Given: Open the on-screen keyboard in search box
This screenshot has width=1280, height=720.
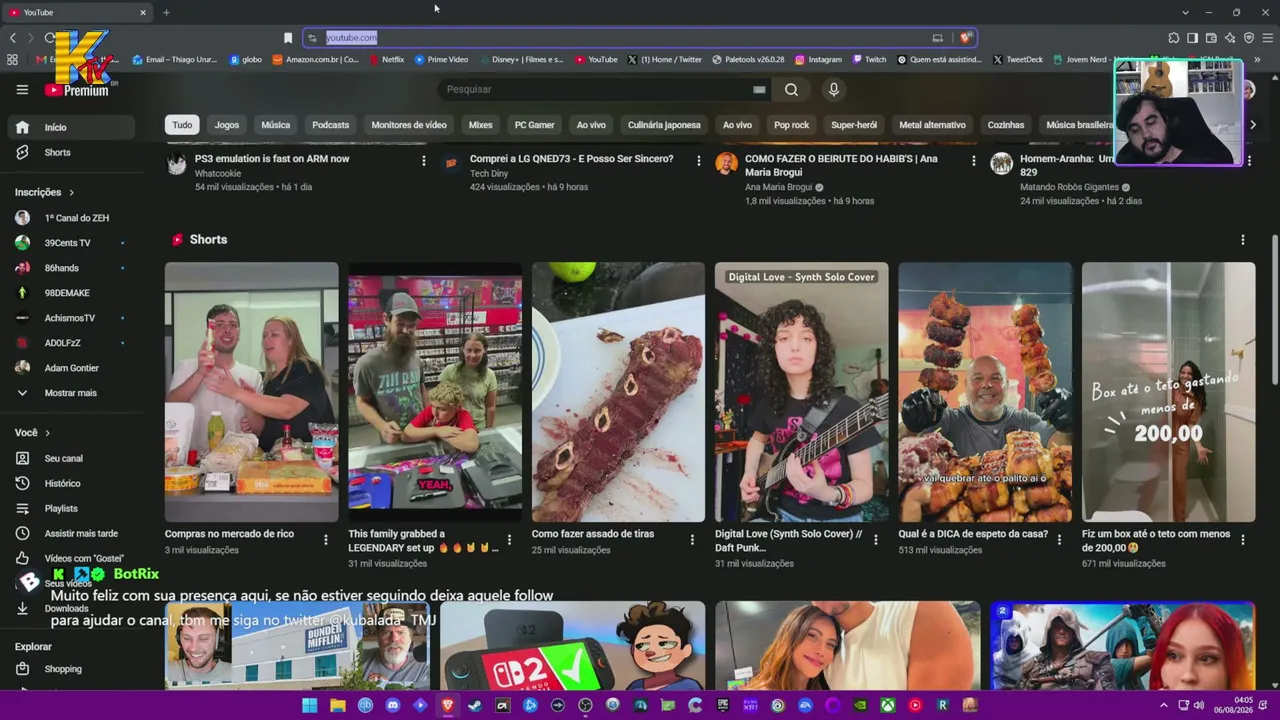Looking at the screenshot, I should coord(759,89).
